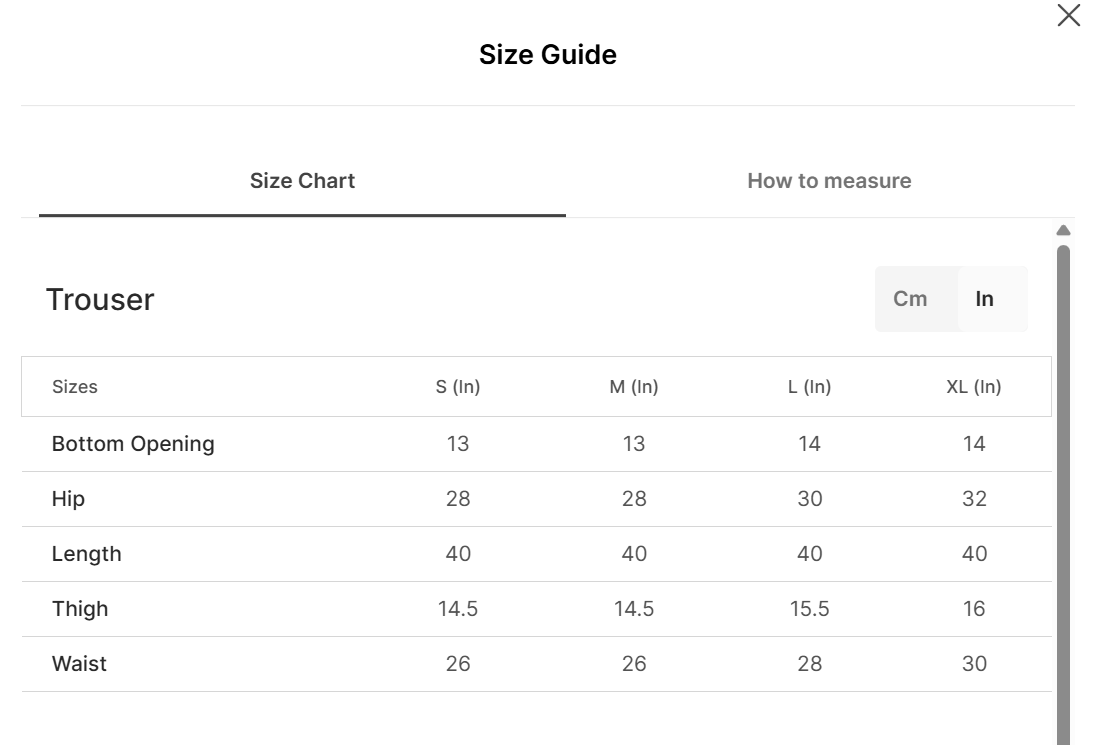Close the Size Guide dialog

click(1068, 16)
